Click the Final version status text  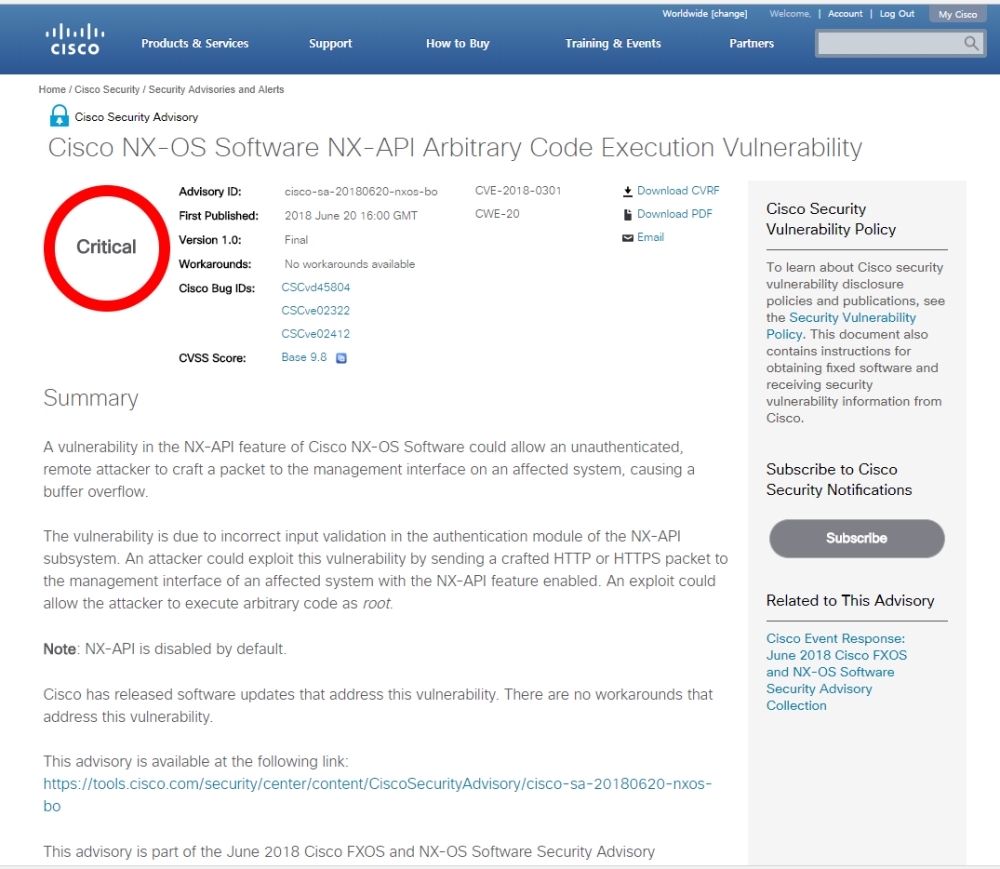click(x=296, y=240)
